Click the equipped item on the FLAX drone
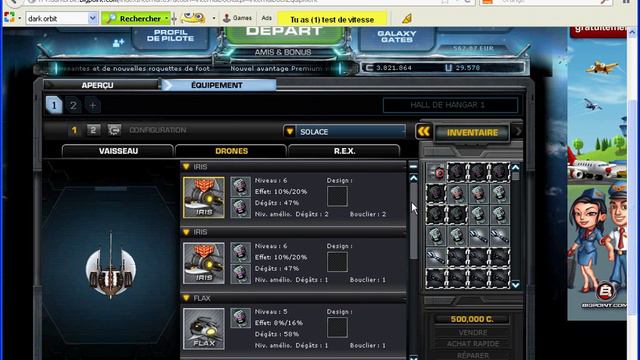Viewport: 640px width, 360px height. click(240, 318)
